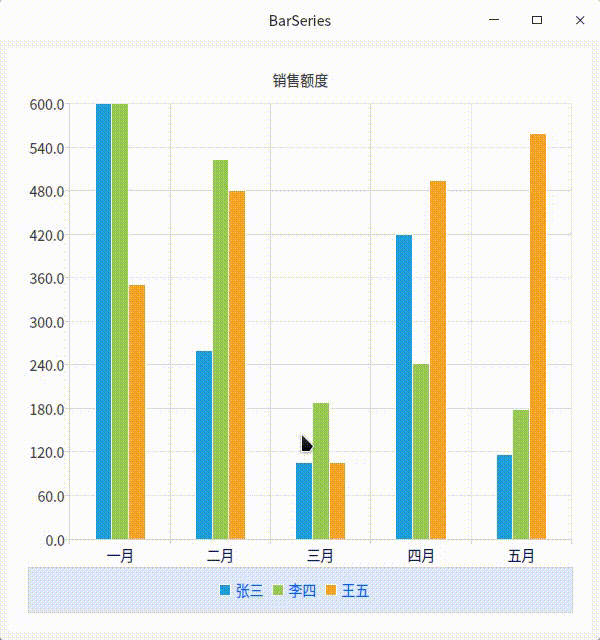Viewport: 600px width, 640px height.
Task: Maximize the BarSeries window
Action: 537,20
